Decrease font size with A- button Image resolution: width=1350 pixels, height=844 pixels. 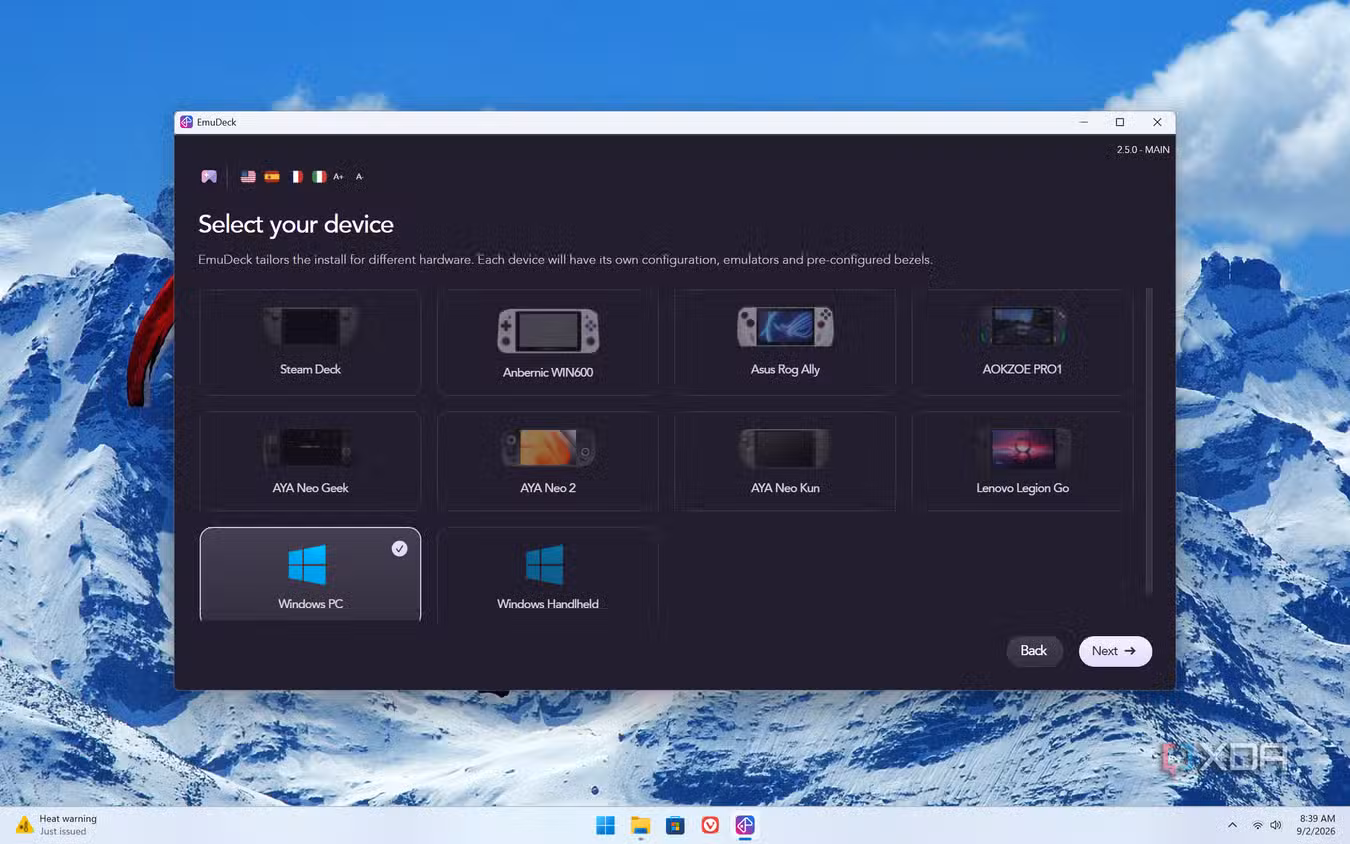(359, 176)
